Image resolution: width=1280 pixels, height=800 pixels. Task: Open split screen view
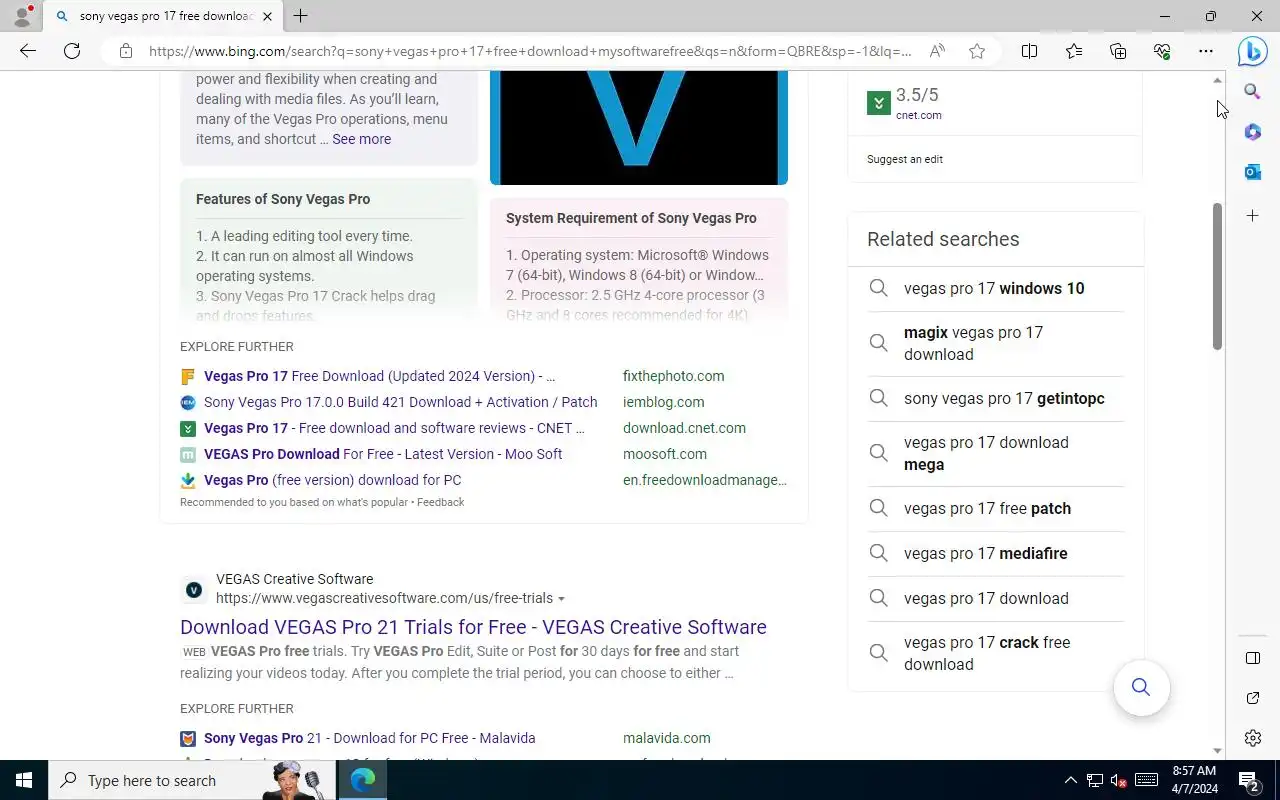click(1029, 51)
